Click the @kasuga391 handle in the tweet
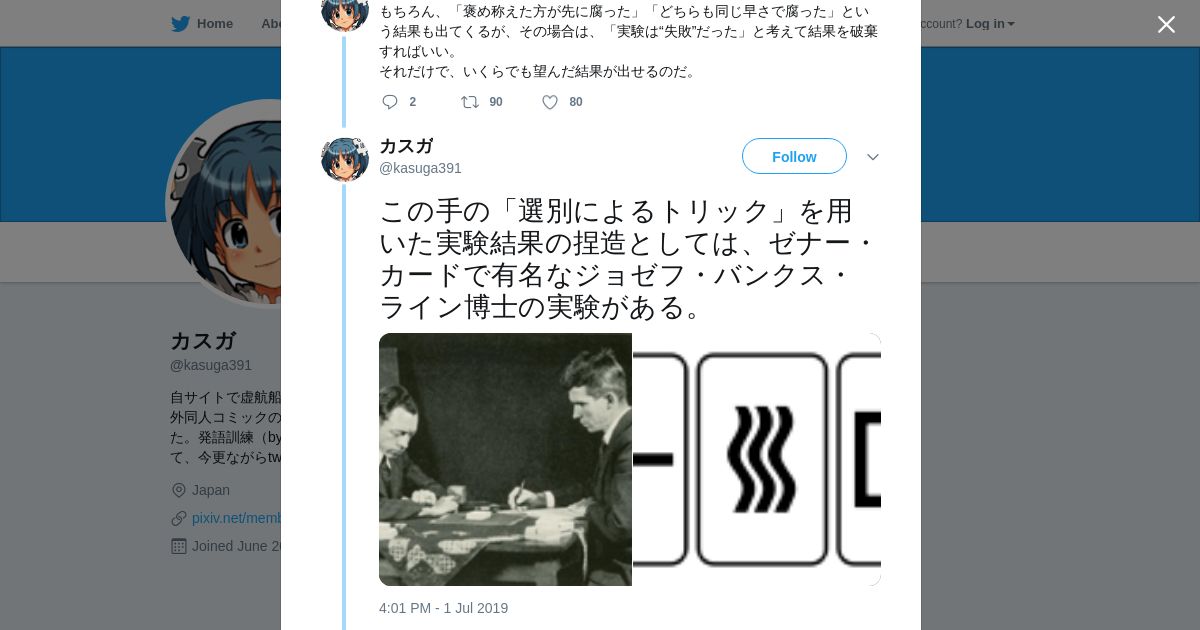Screen dimensions: 1200x630 [420, 168]
